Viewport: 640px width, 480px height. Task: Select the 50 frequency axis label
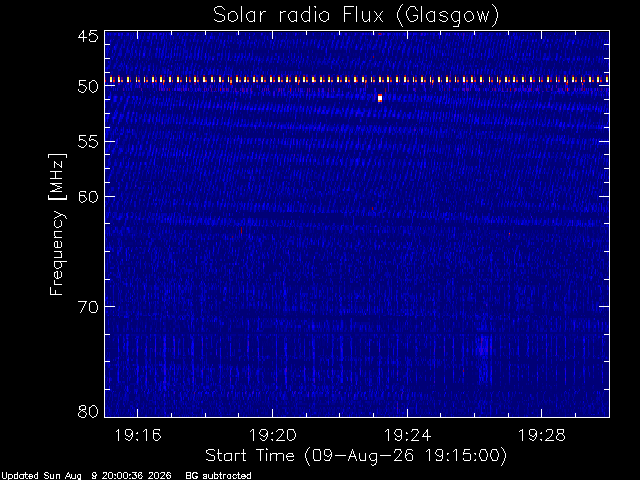(88, 86)
